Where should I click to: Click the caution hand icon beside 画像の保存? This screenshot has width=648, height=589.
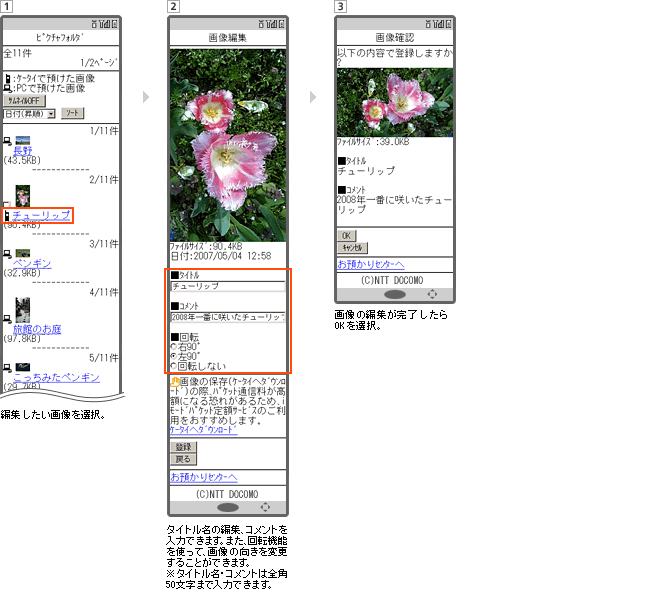pyautogui.click(x=175, y=382)
